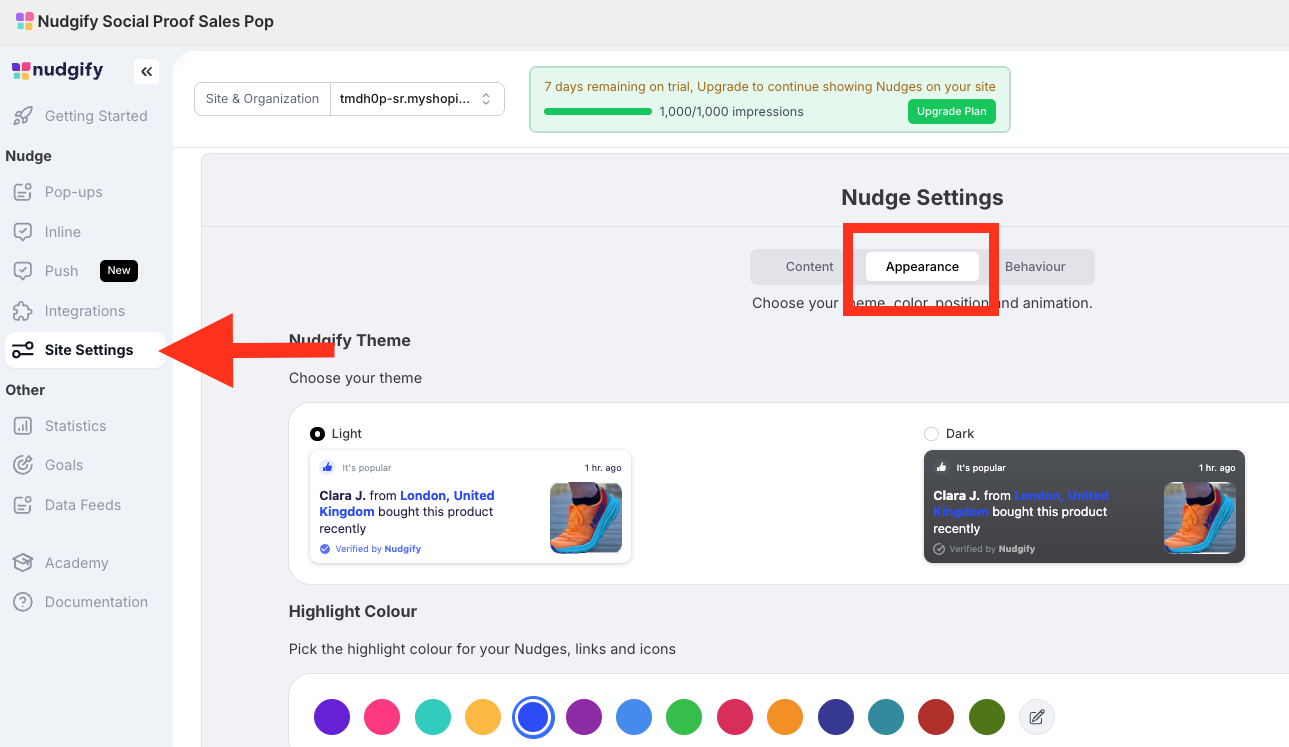Pick the light blue colour swatch
Viewport: 1289px width, 747px height.
pos(634,717)
